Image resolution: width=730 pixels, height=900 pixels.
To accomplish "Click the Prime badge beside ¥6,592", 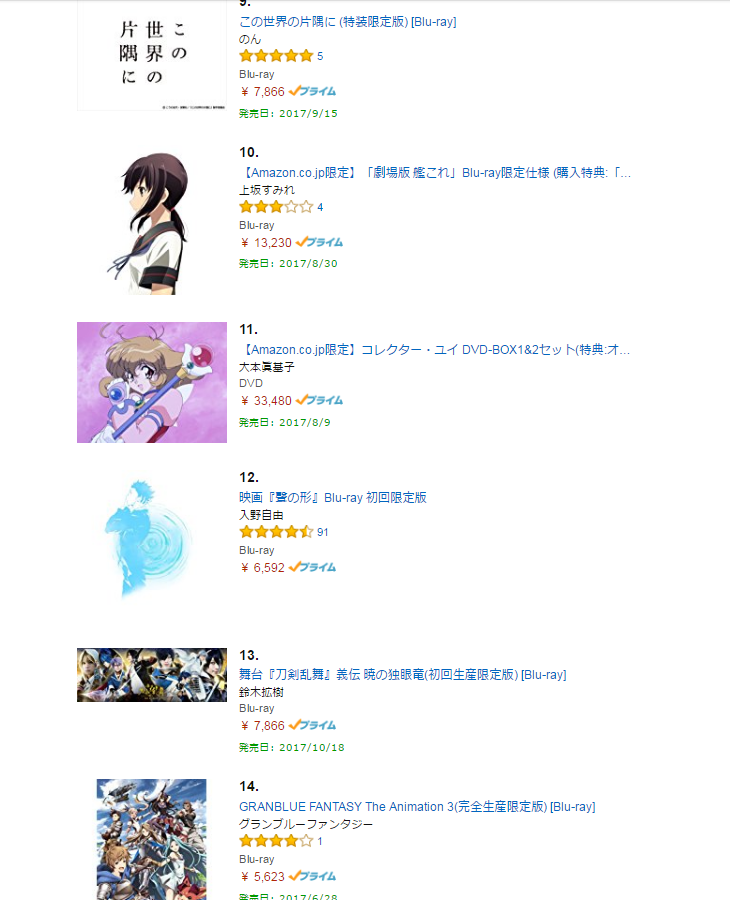I will 313,567.
